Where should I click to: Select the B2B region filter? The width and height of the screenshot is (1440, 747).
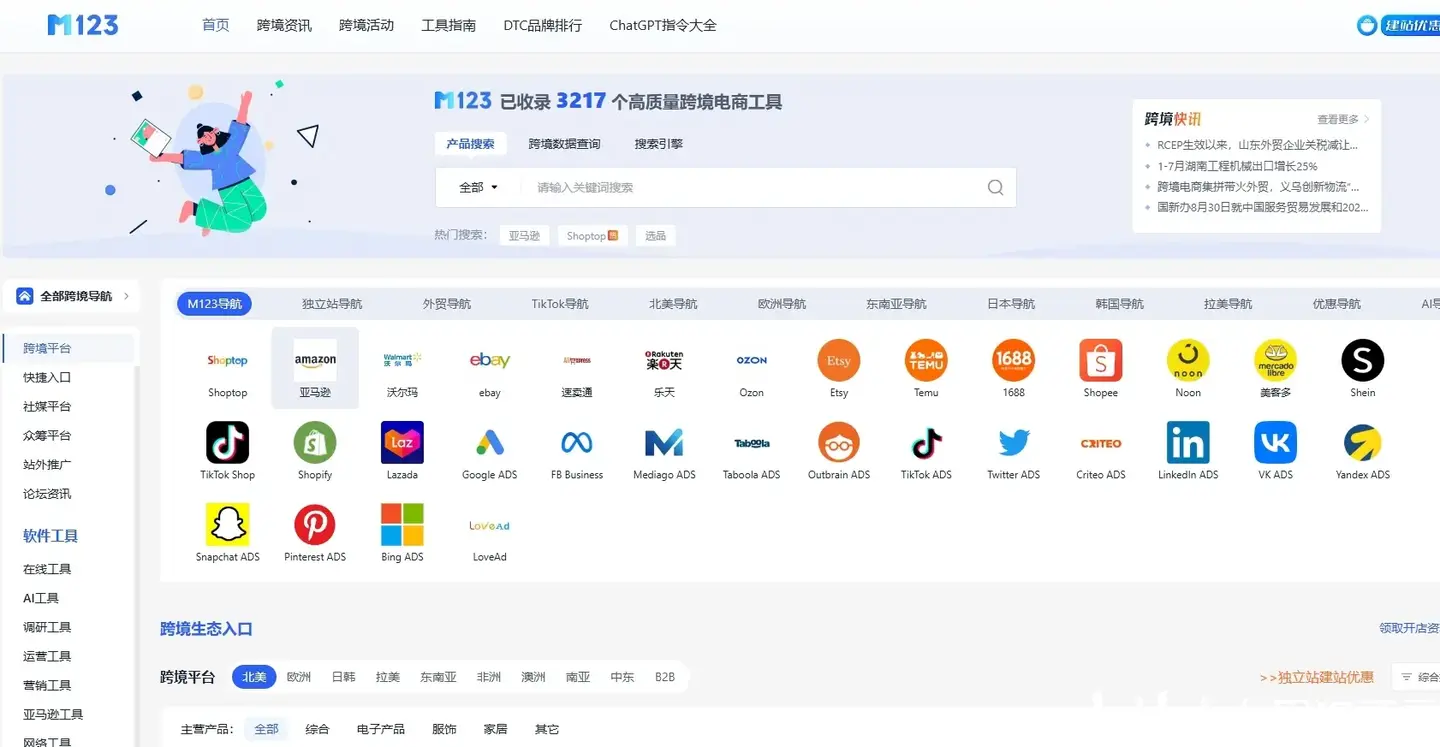(665, 677)
